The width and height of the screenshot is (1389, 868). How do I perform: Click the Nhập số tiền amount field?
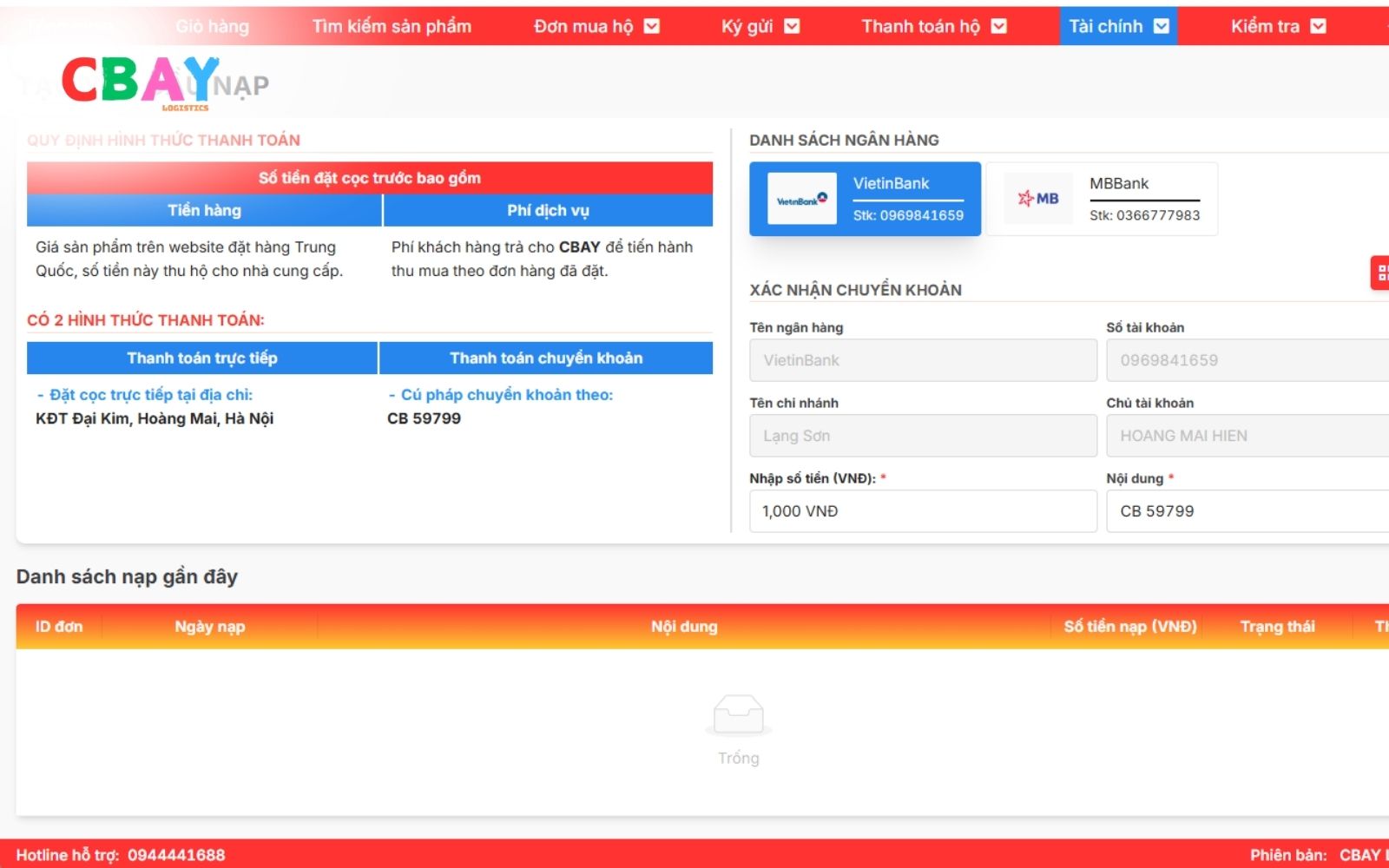pyautogui.click(x=923, y=511)
